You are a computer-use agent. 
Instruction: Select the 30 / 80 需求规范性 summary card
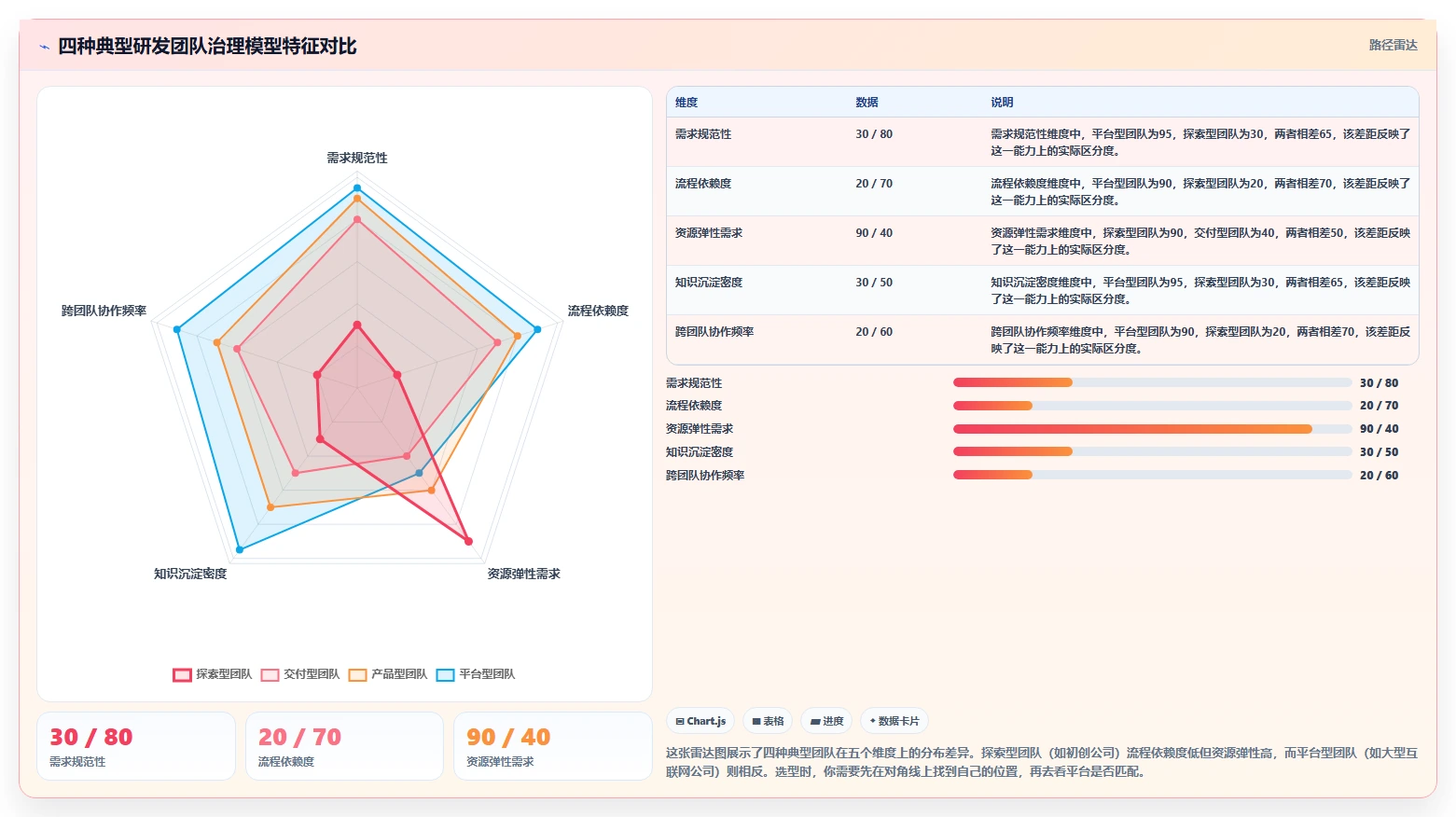click(x=136, y=746)
